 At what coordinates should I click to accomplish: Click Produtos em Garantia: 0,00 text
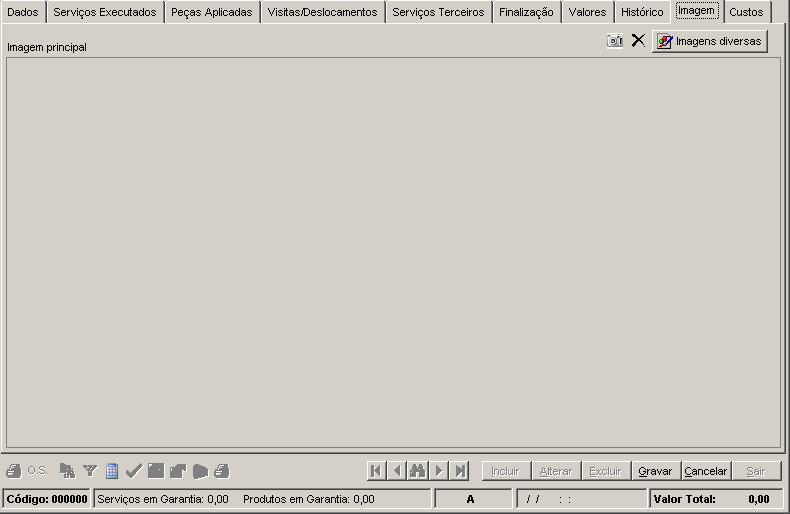pos(309,499)
